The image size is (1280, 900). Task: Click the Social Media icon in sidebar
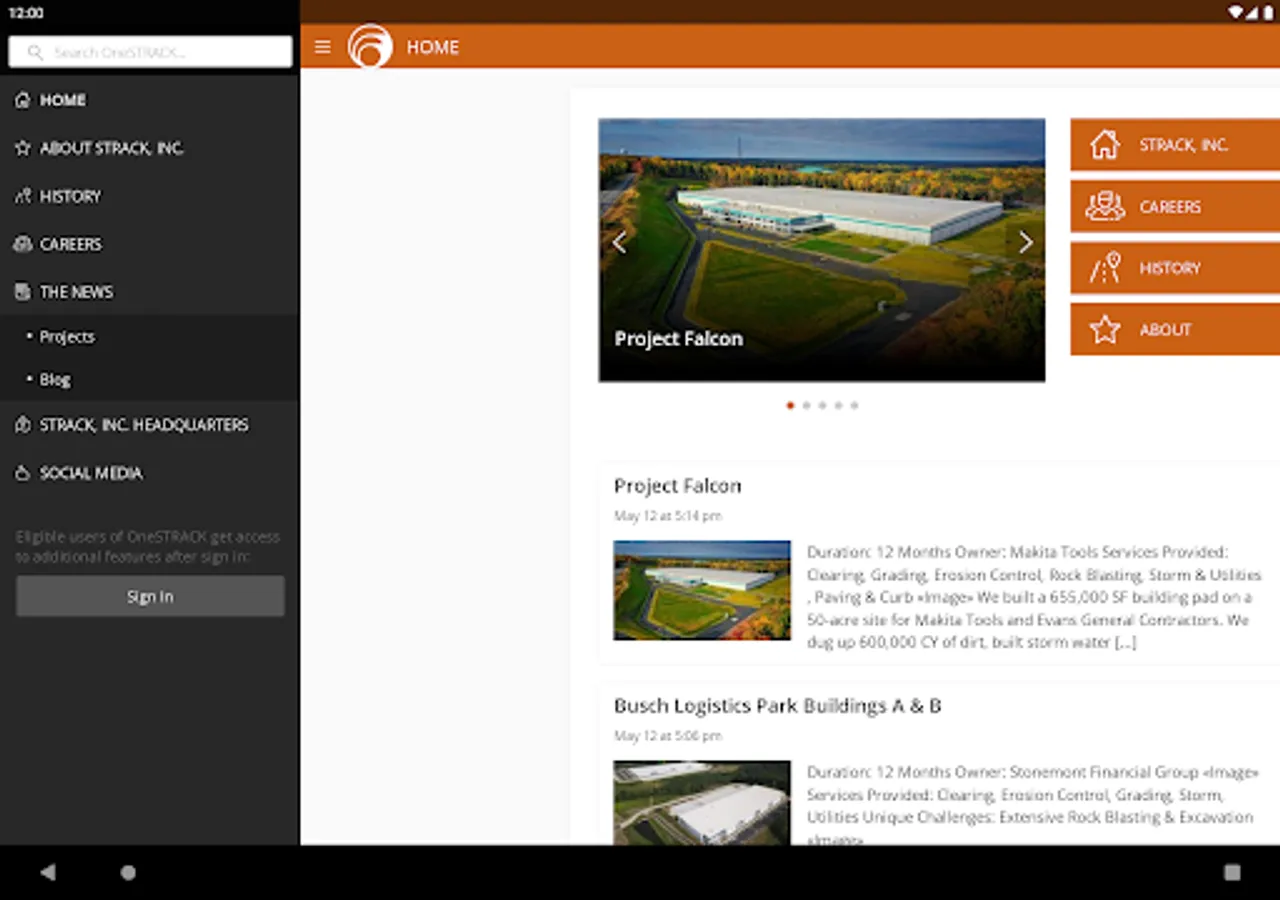pos(23,473)
